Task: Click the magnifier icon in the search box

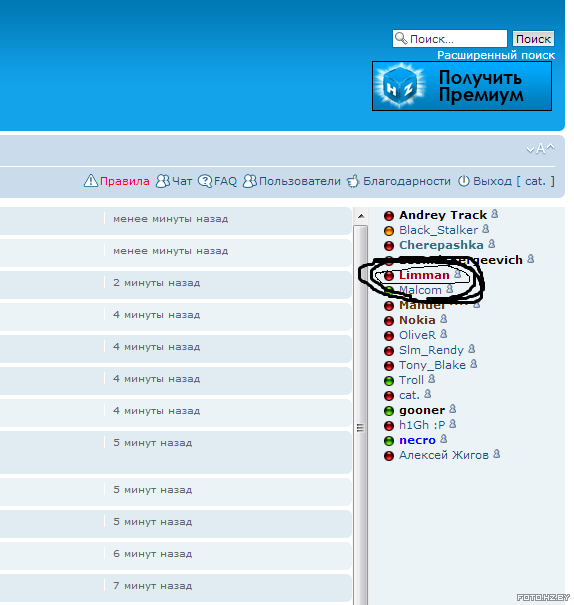Action: point(401,38)
